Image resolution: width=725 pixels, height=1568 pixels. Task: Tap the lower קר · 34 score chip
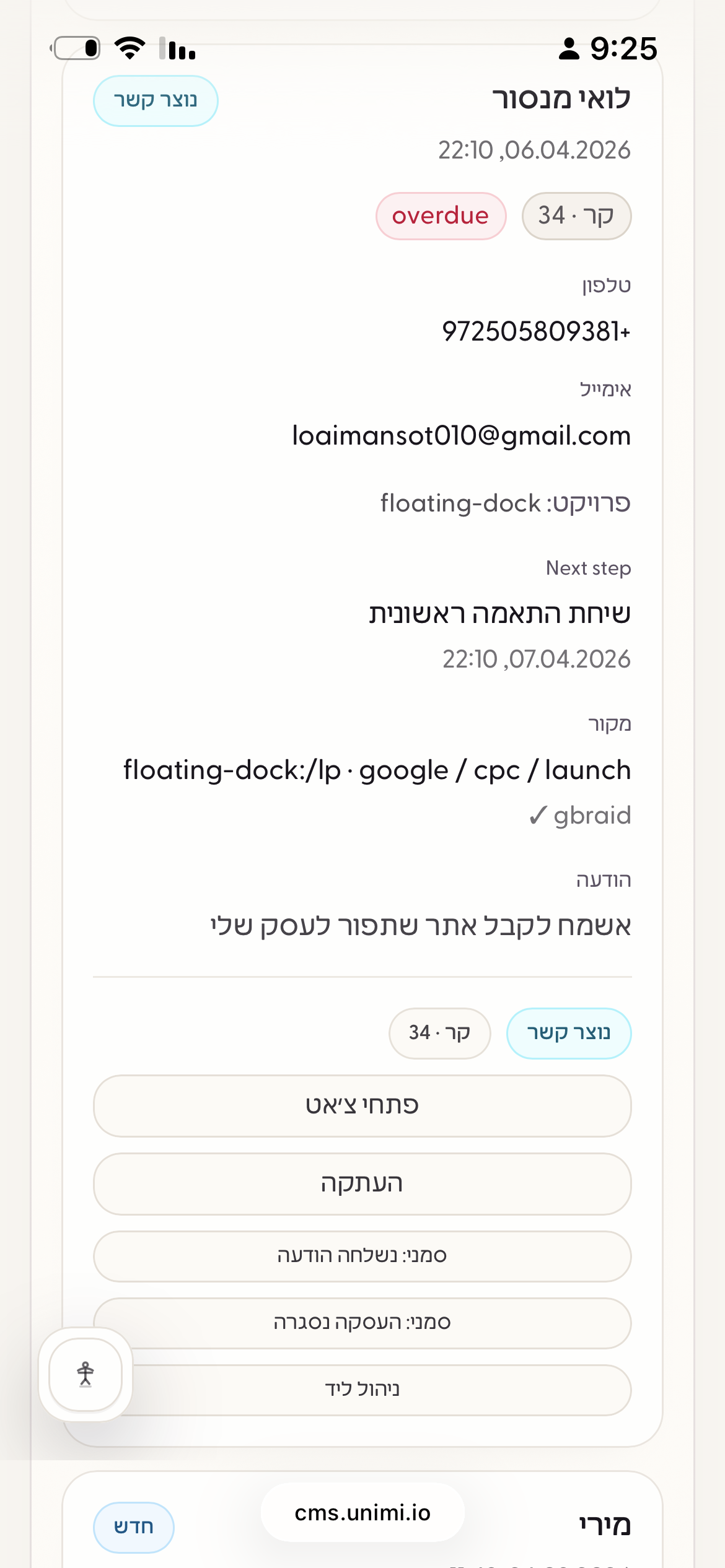[439, 1033]
